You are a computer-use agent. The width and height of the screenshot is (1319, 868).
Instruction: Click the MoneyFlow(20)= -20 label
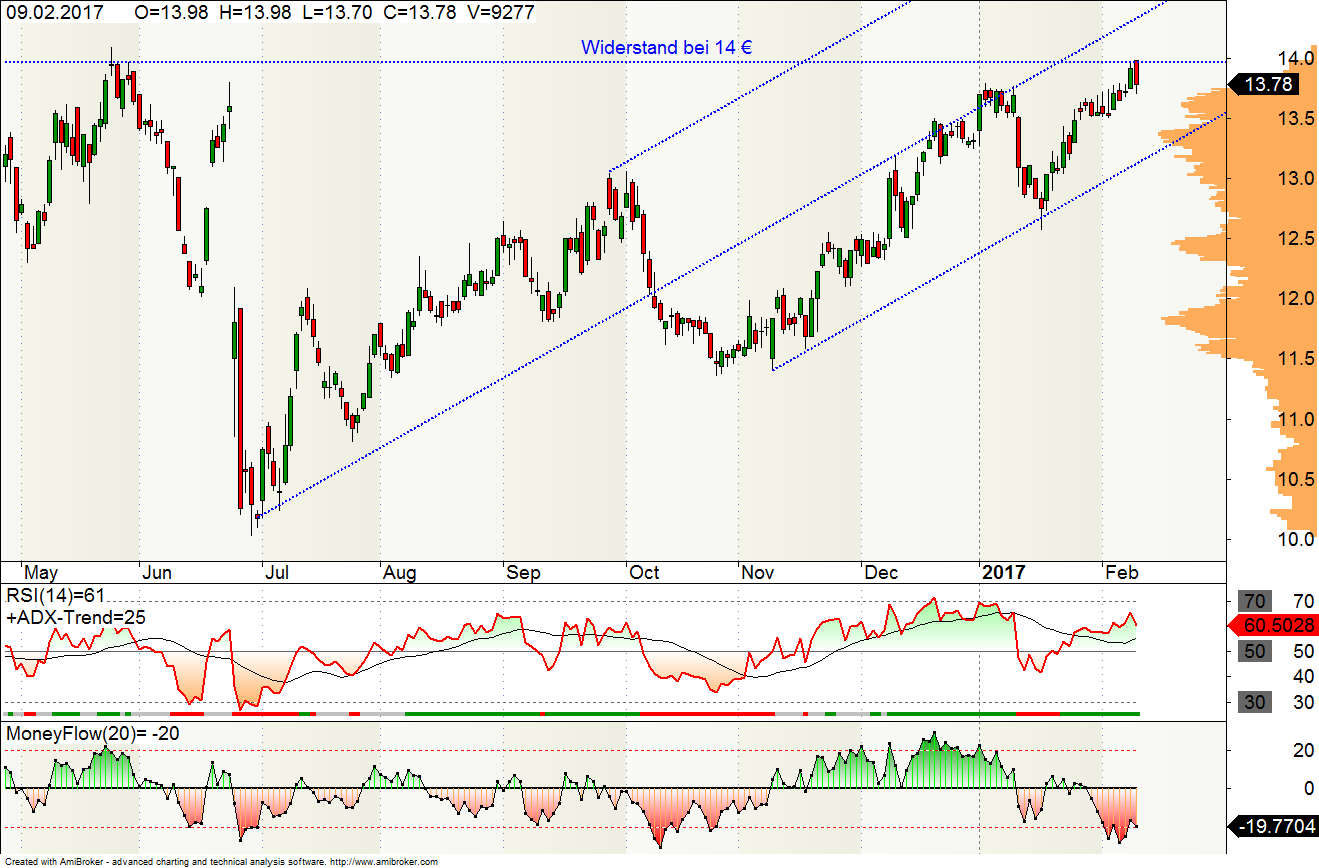94,735
